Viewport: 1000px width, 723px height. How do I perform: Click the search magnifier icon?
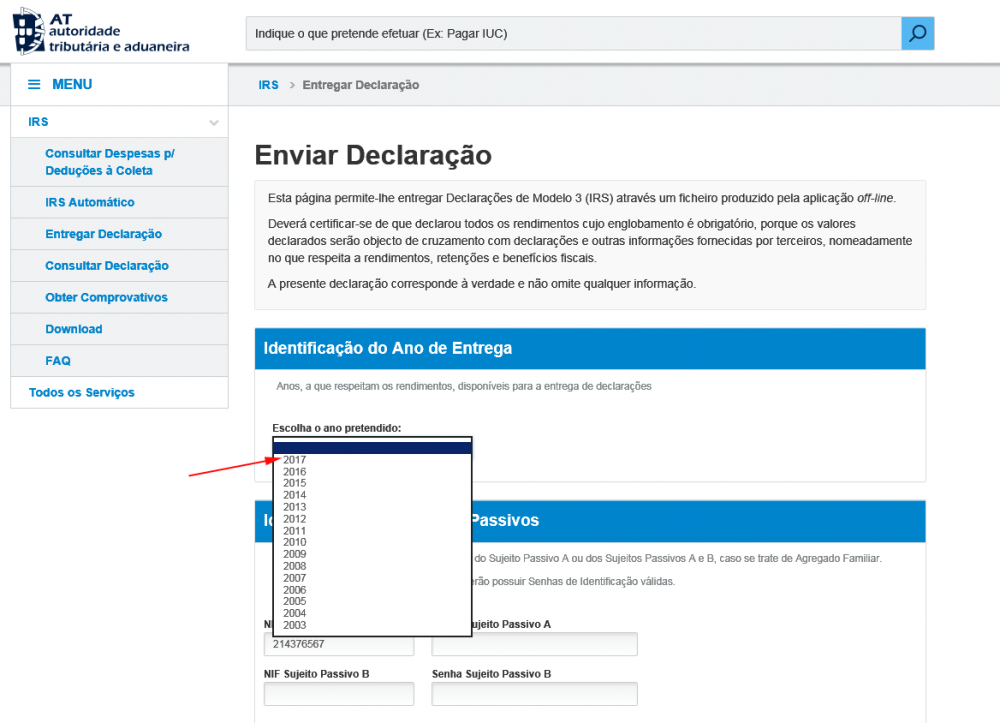coord(916,33)
